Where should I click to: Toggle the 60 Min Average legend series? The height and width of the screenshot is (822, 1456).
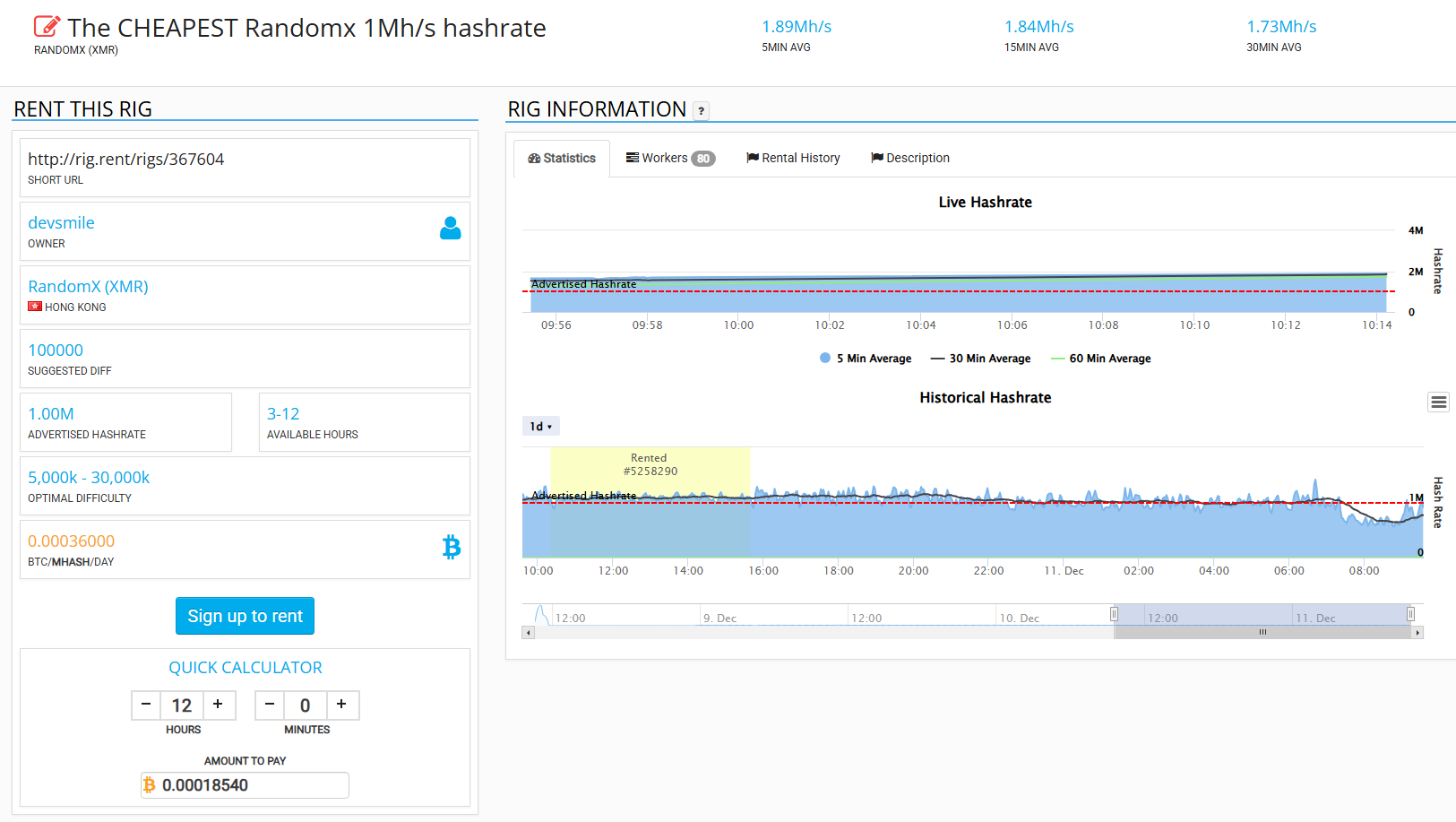1100,359
